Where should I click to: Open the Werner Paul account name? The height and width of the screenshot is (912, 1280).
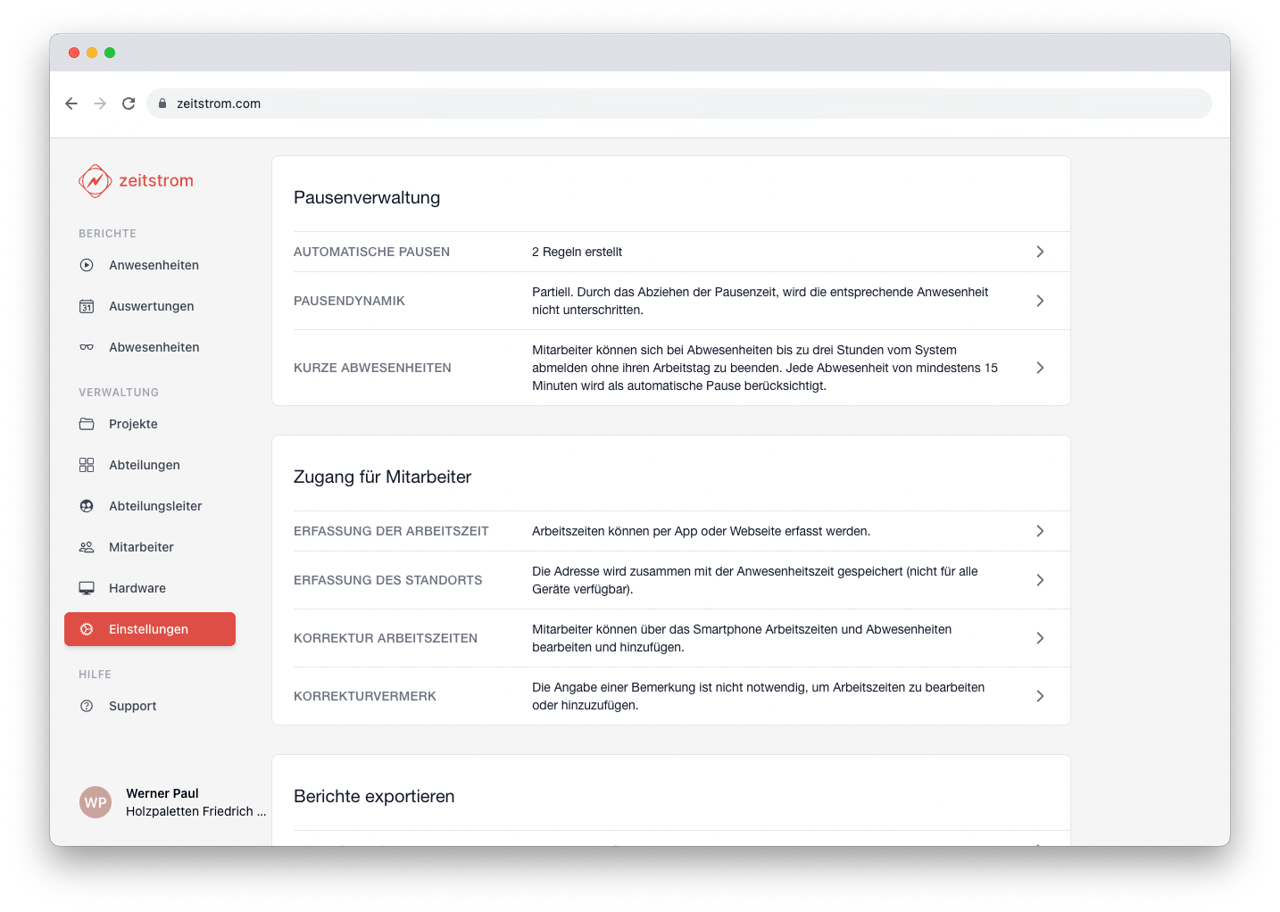click(x=162, y=793)
